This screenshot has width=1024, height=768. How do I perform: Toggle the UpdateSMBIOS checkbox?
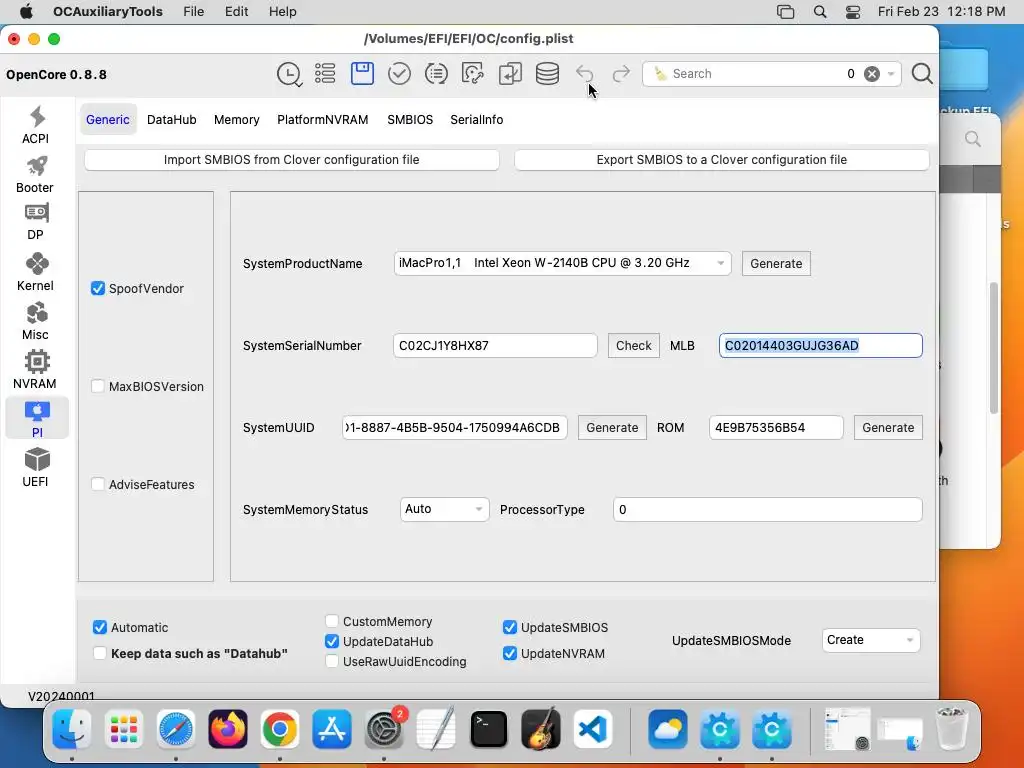(x=510, y=628)
